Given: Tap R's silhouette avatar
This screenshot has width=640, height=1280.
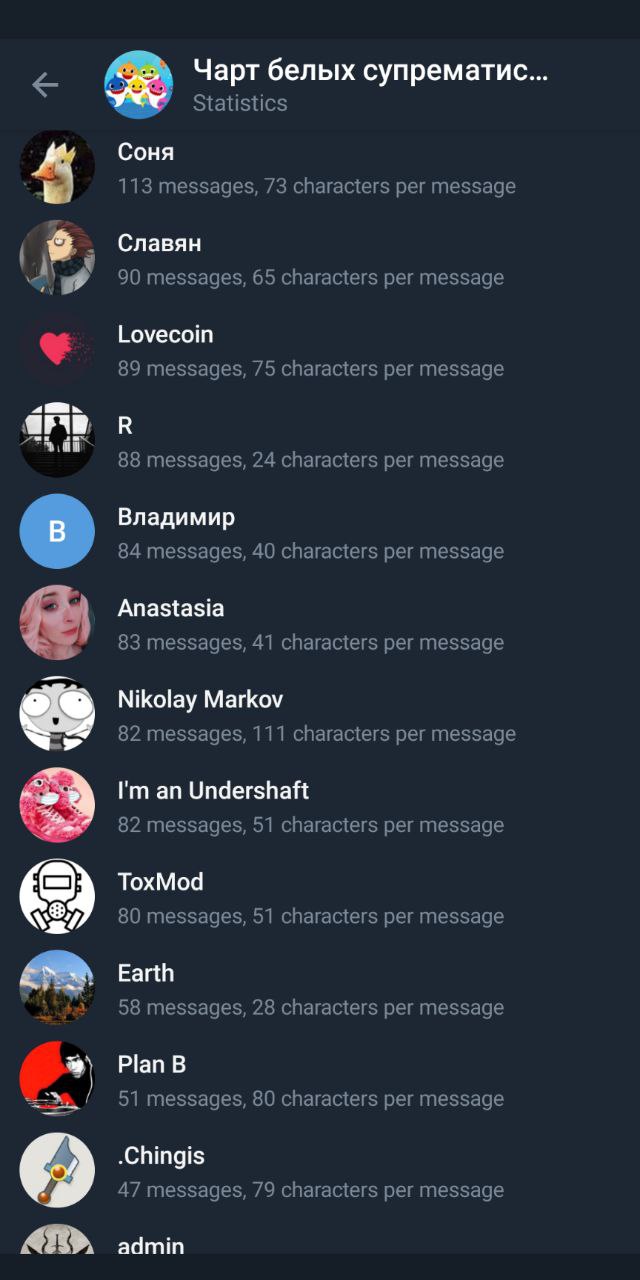Looking at the screenshot, I should pyautogui.click(x=57, y=440).
